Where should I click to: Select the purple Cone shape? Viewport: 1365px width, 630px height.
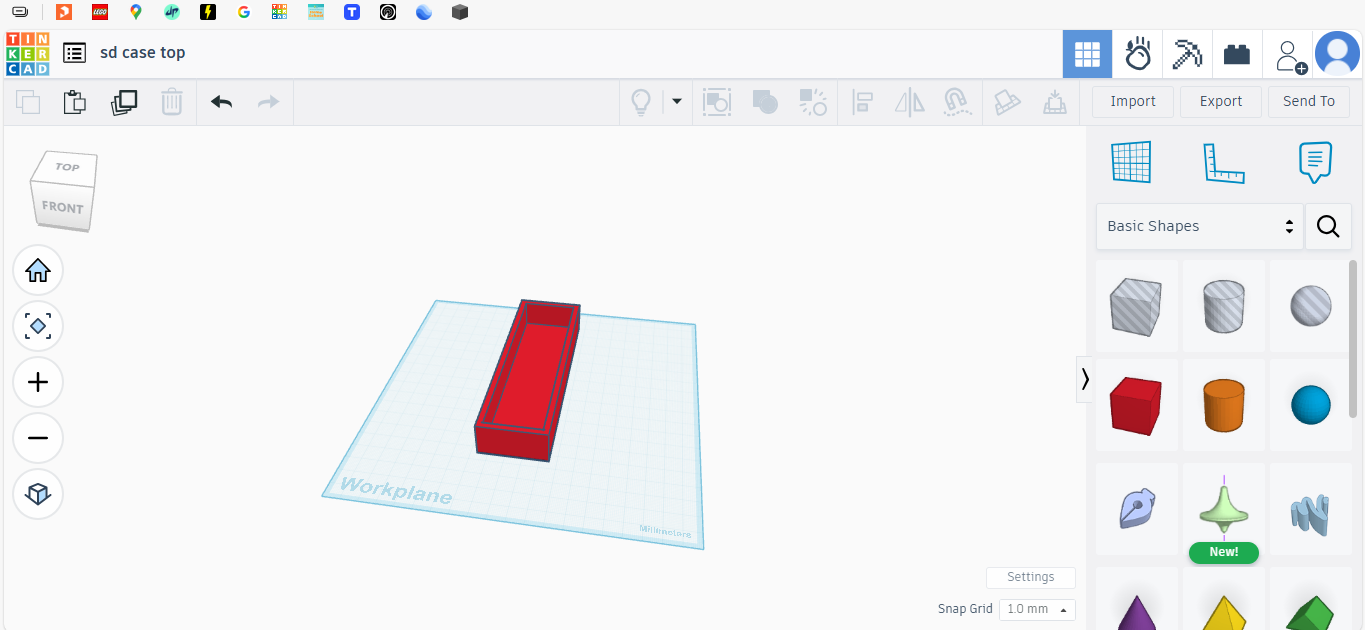pyautogui.click(x=1136, y=611)
